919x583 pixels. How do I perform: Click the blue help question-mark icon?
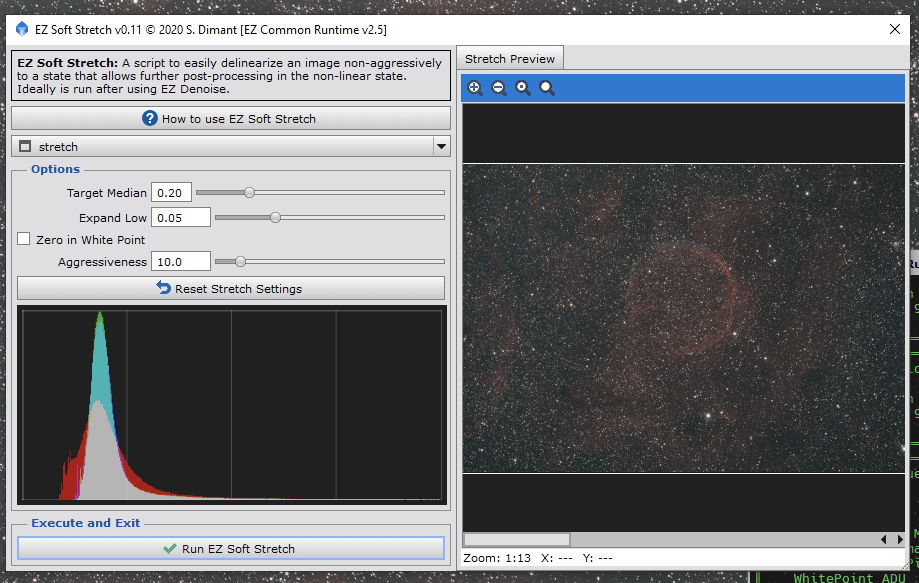pos(149,118)
